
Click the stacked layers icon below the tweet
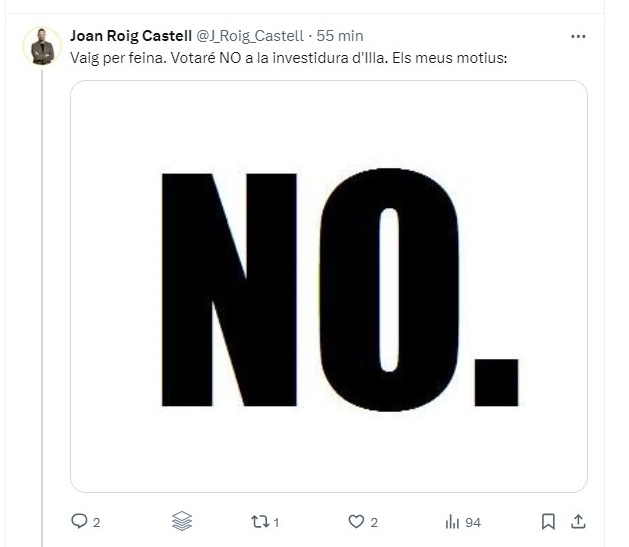pos(182,521)
